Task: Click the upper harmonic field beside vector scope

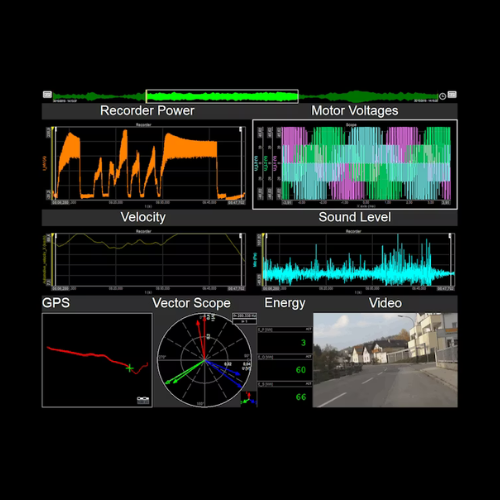Action: pyautogui.click(x=244, y=315)
